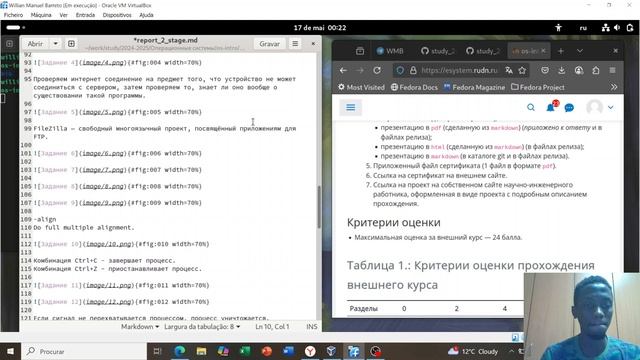Image resolution: width=640 pixels, height=360 pixels.
Task: Open notifications bell with badge
Action: tap(551, 107)
